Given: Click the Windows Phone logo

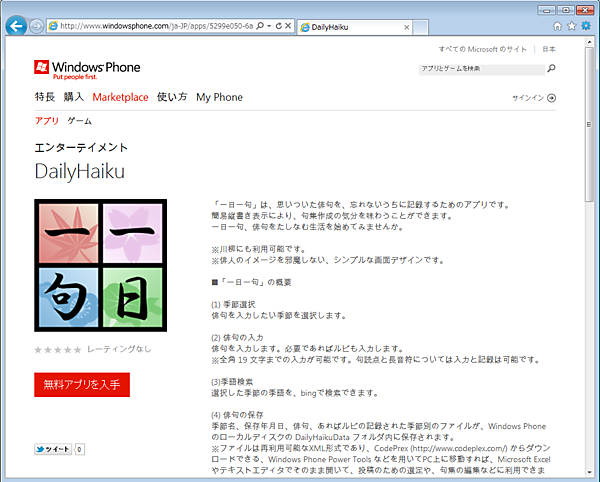Looking at the screenshot, I should 87,69.
